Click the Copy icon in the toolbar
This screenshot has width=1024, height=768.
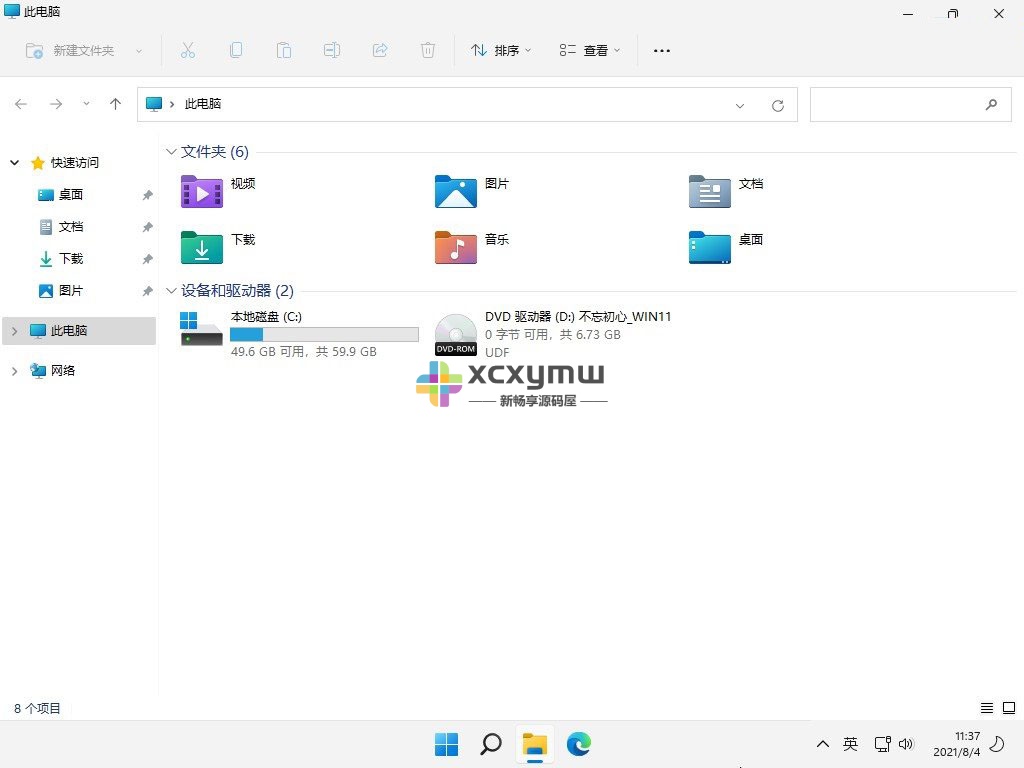pyautogui.click(x=236, y=50)
